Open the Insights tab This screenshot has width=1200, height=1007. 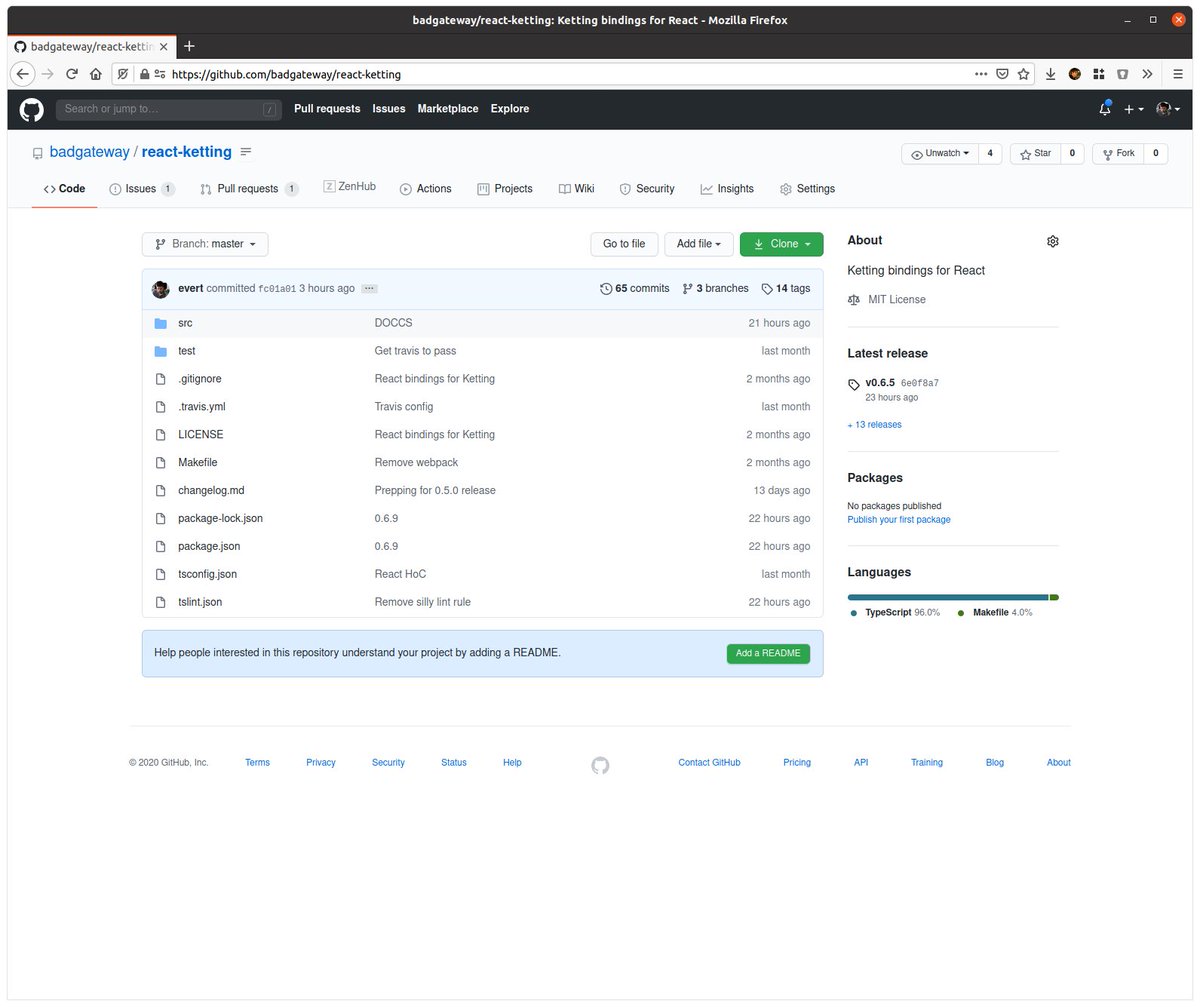point(727,189)
